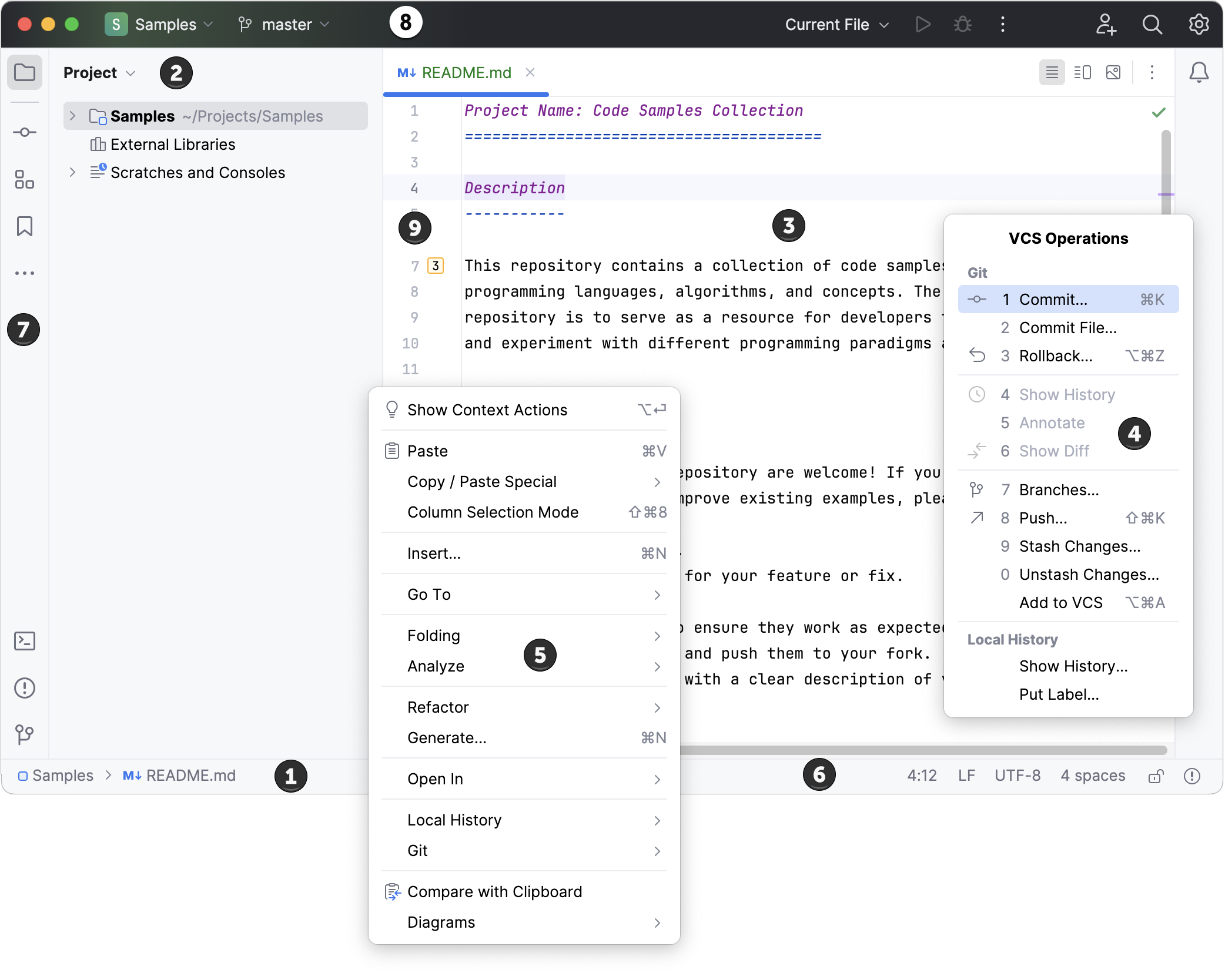Select the Branches icon in VCS panel
Screen dimensions: 1225x980
[979, 489]
